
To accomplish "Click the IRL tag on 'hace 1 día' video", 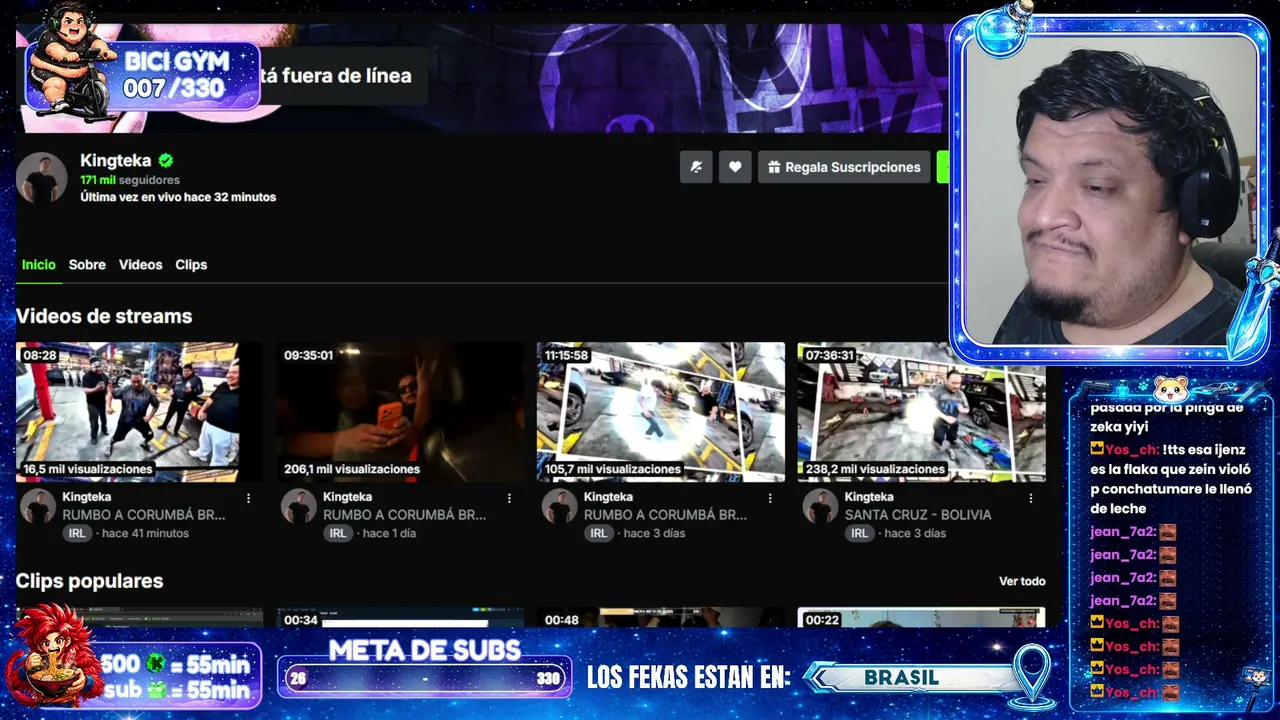I will pos(338,534).
